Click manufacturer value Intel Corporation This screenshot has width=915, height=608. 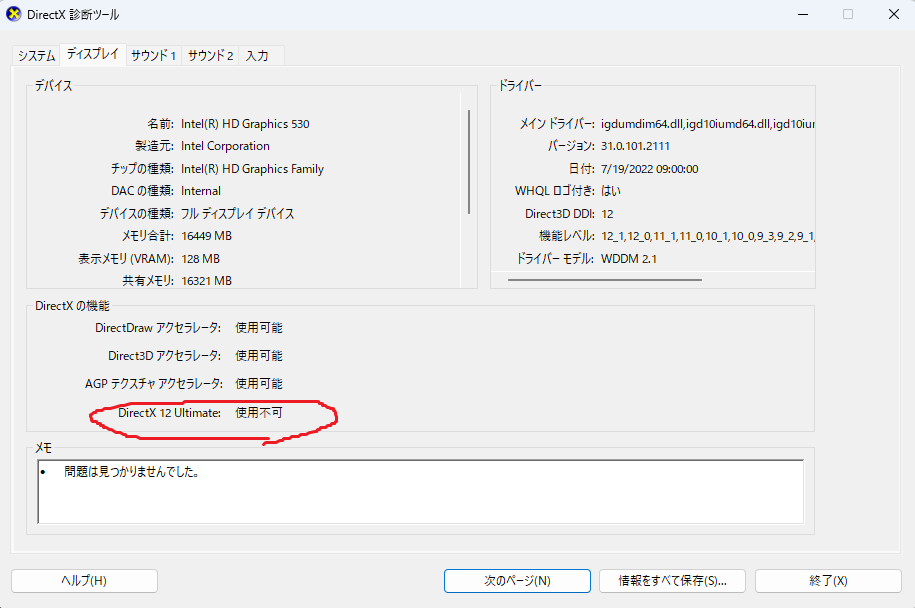[225, 146]
